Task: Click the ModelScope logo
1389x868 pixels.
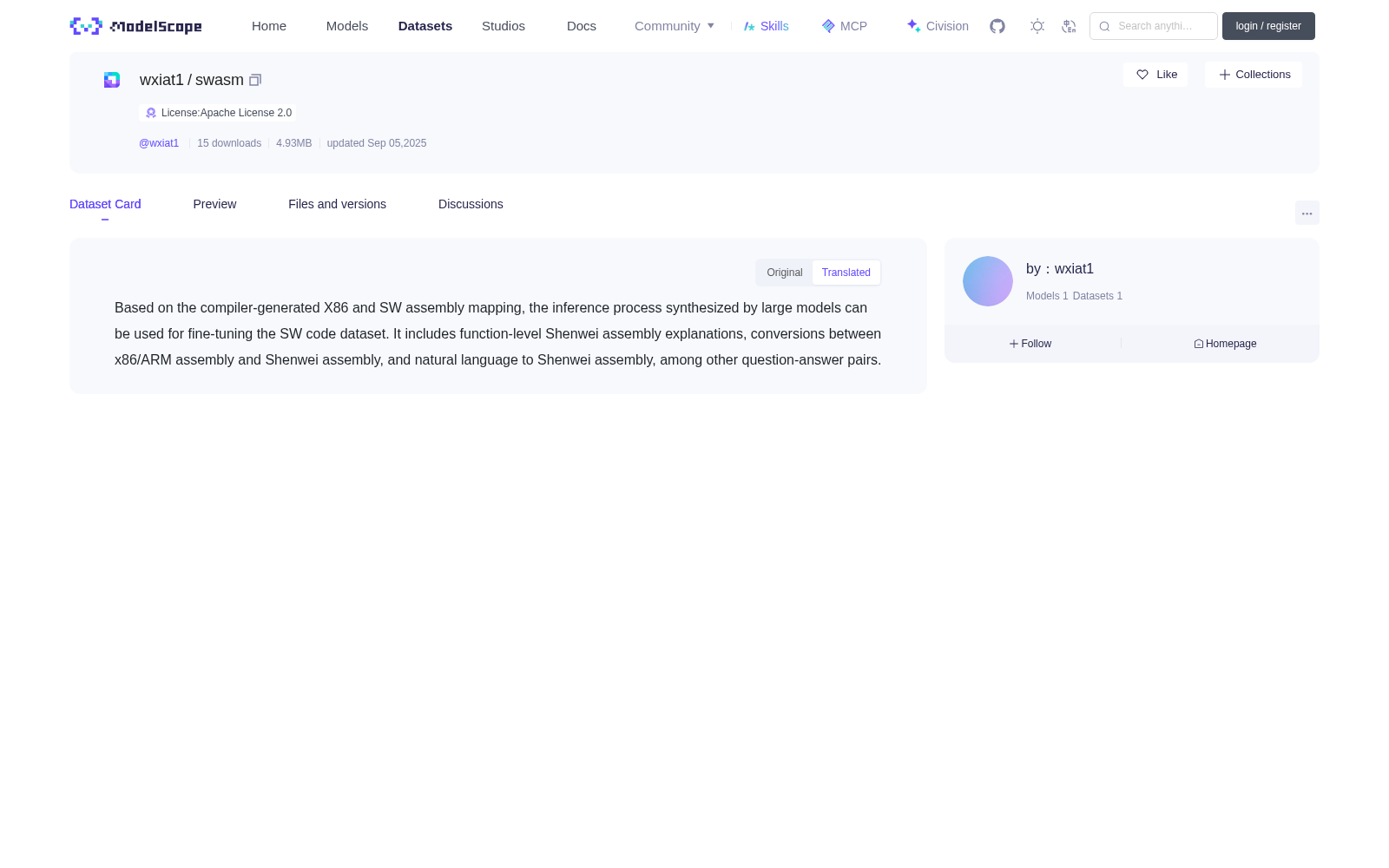Action: tap(135, 26)
